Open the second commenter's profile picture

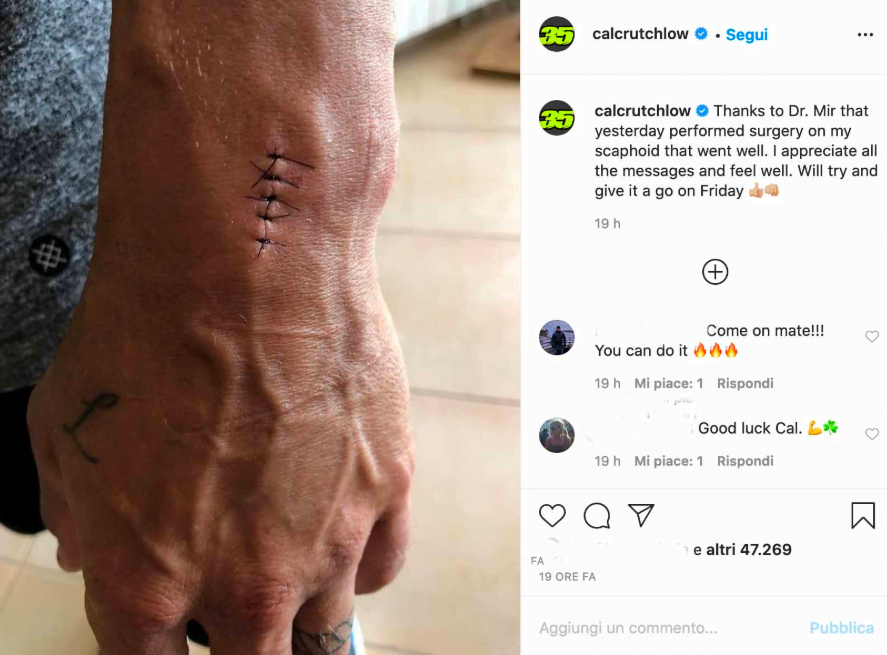[x=557, y=435]
